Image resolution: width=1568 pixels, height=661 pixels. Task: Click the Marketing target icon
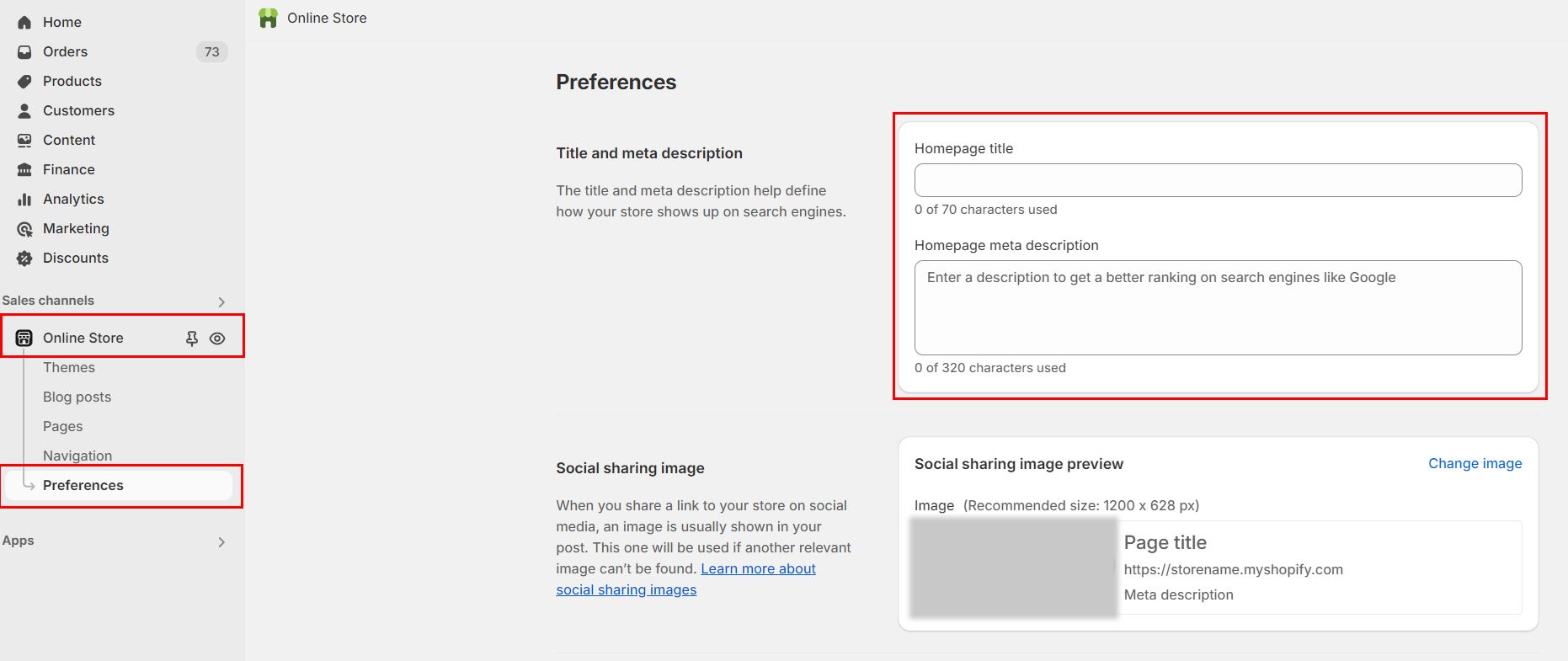(x=24, y=229)
